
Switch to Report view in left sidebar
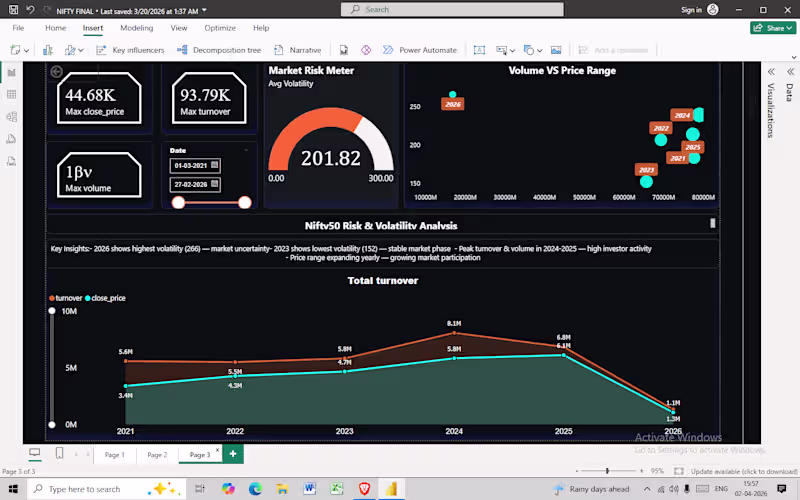[11, 72]
